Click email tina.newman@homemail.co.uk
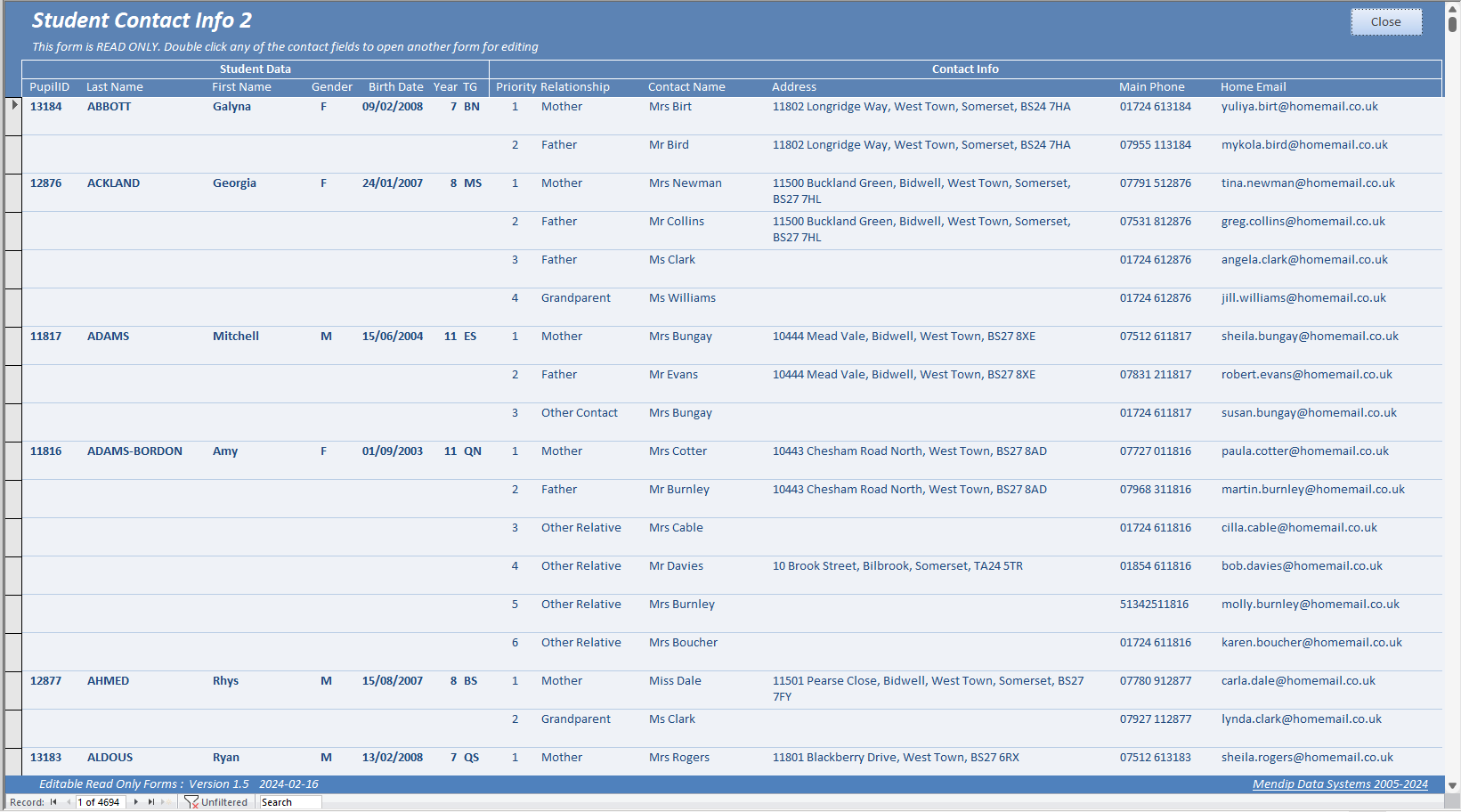Screen dimensions: 1461x812 point(1308,183)
